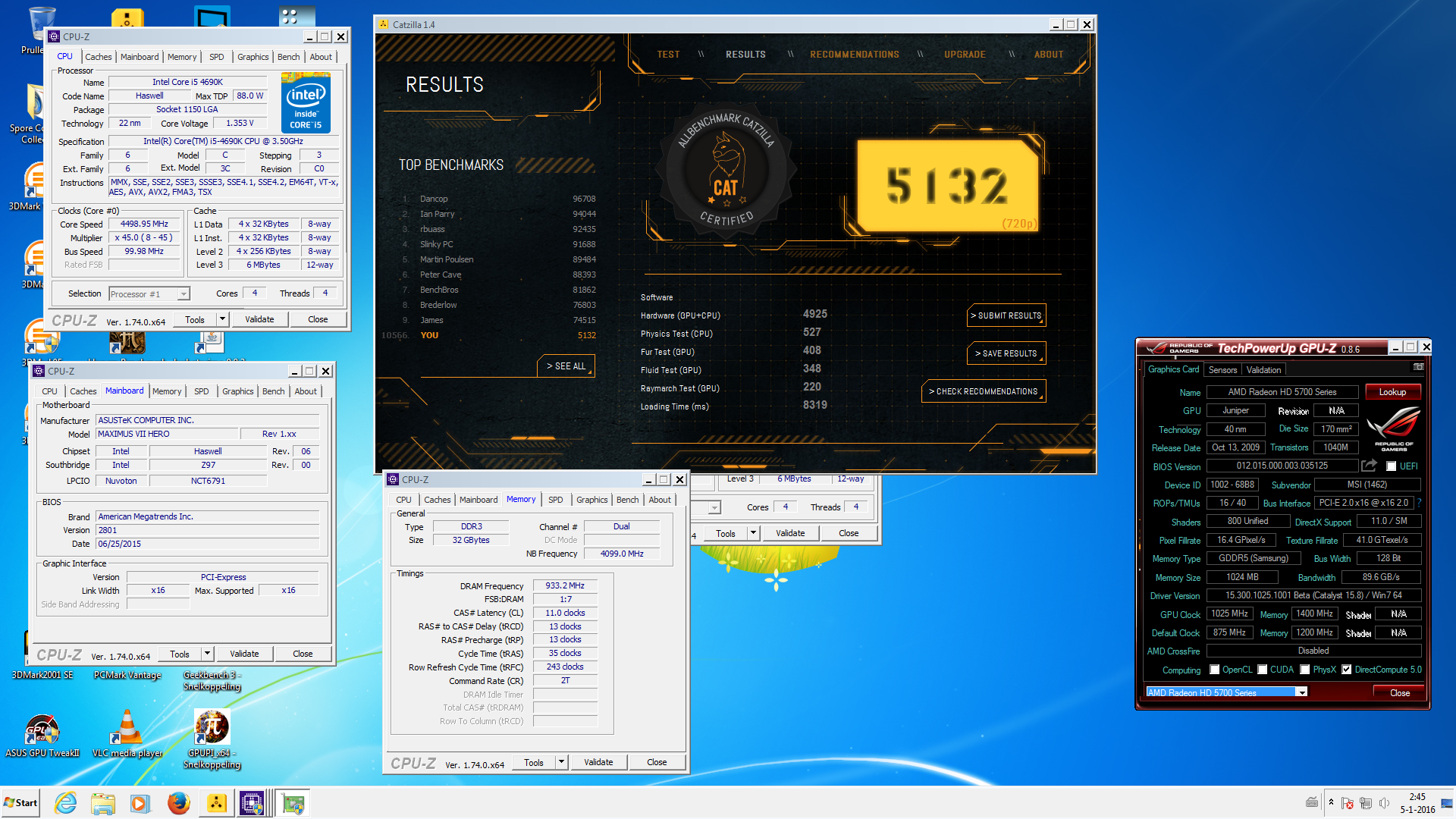
Task: Click the Bus Interface question mark icon
Action: (1419, 503)
